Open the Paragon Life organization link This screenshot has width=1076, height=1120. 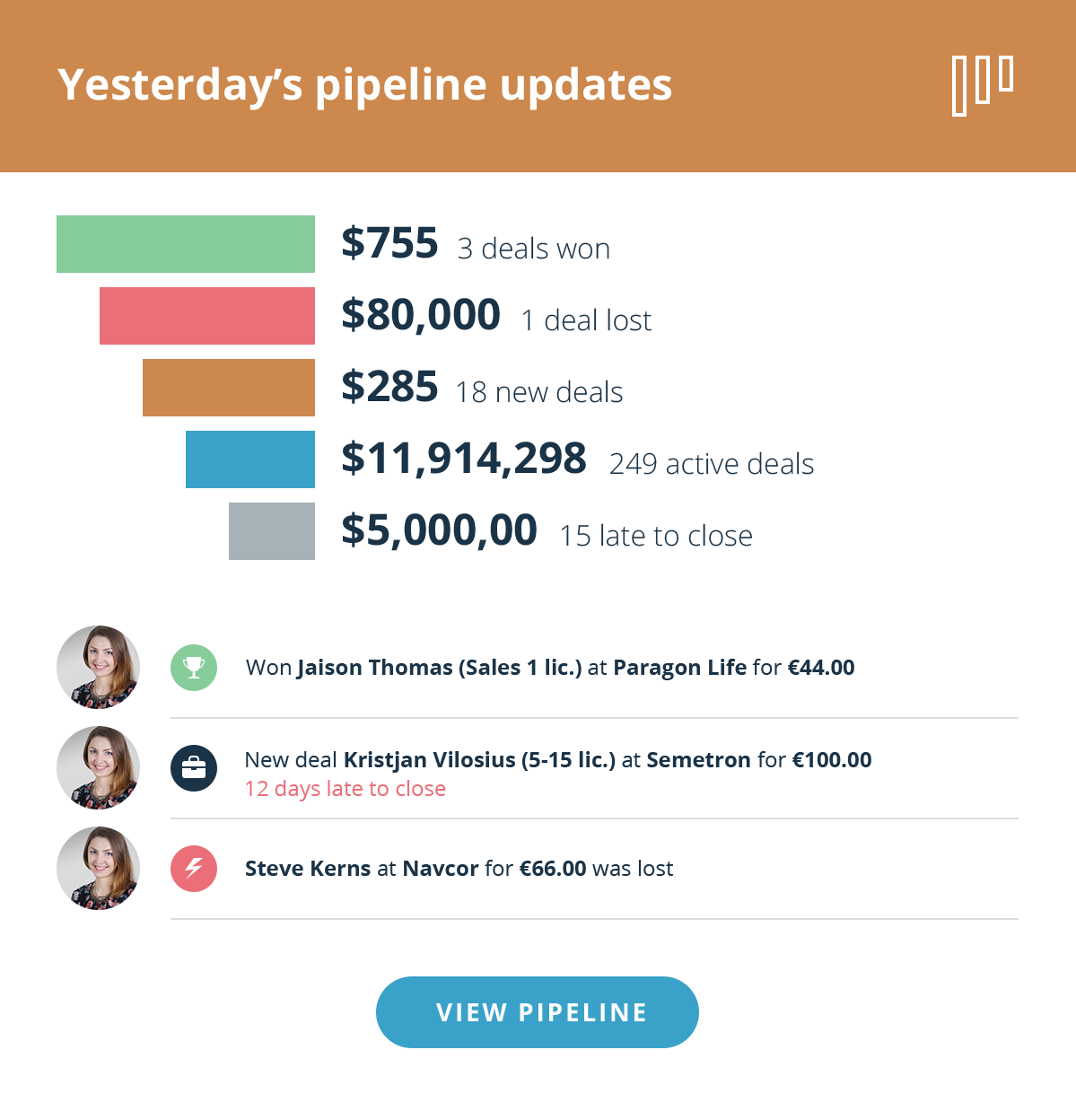pyautogui.click(x=680, y=668)
